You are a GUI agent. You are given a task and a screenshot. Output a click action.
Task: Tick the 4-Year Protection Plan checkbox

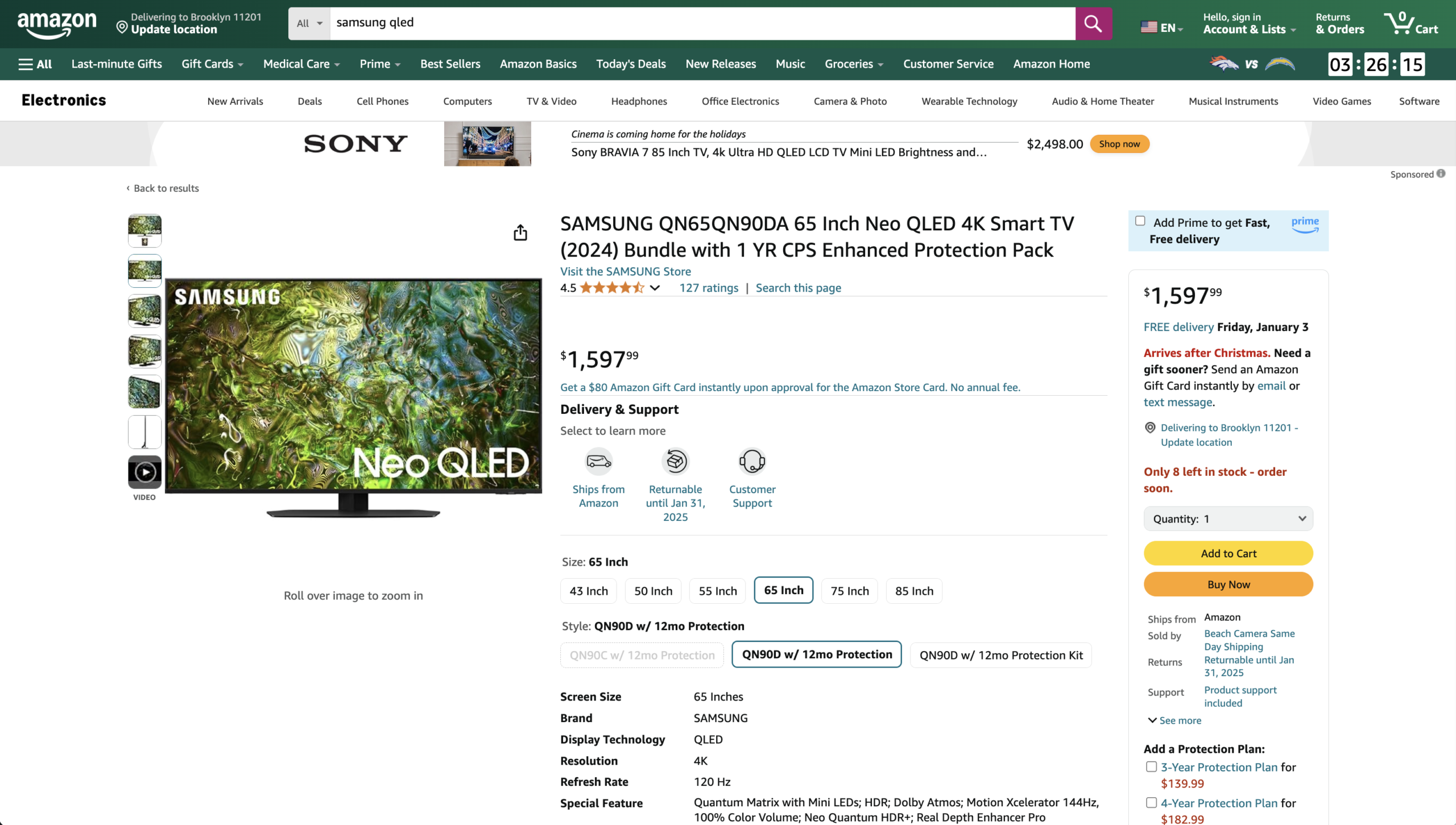1151,803
